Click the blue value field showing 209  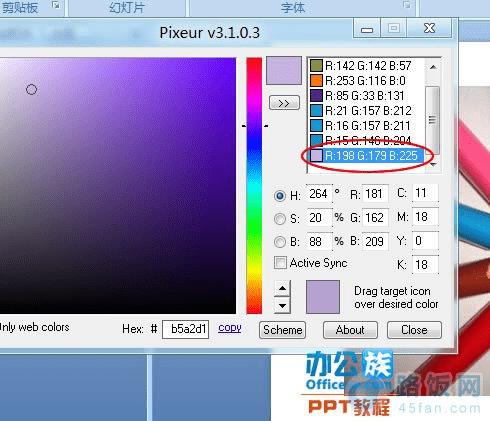(x=375, y=241)
